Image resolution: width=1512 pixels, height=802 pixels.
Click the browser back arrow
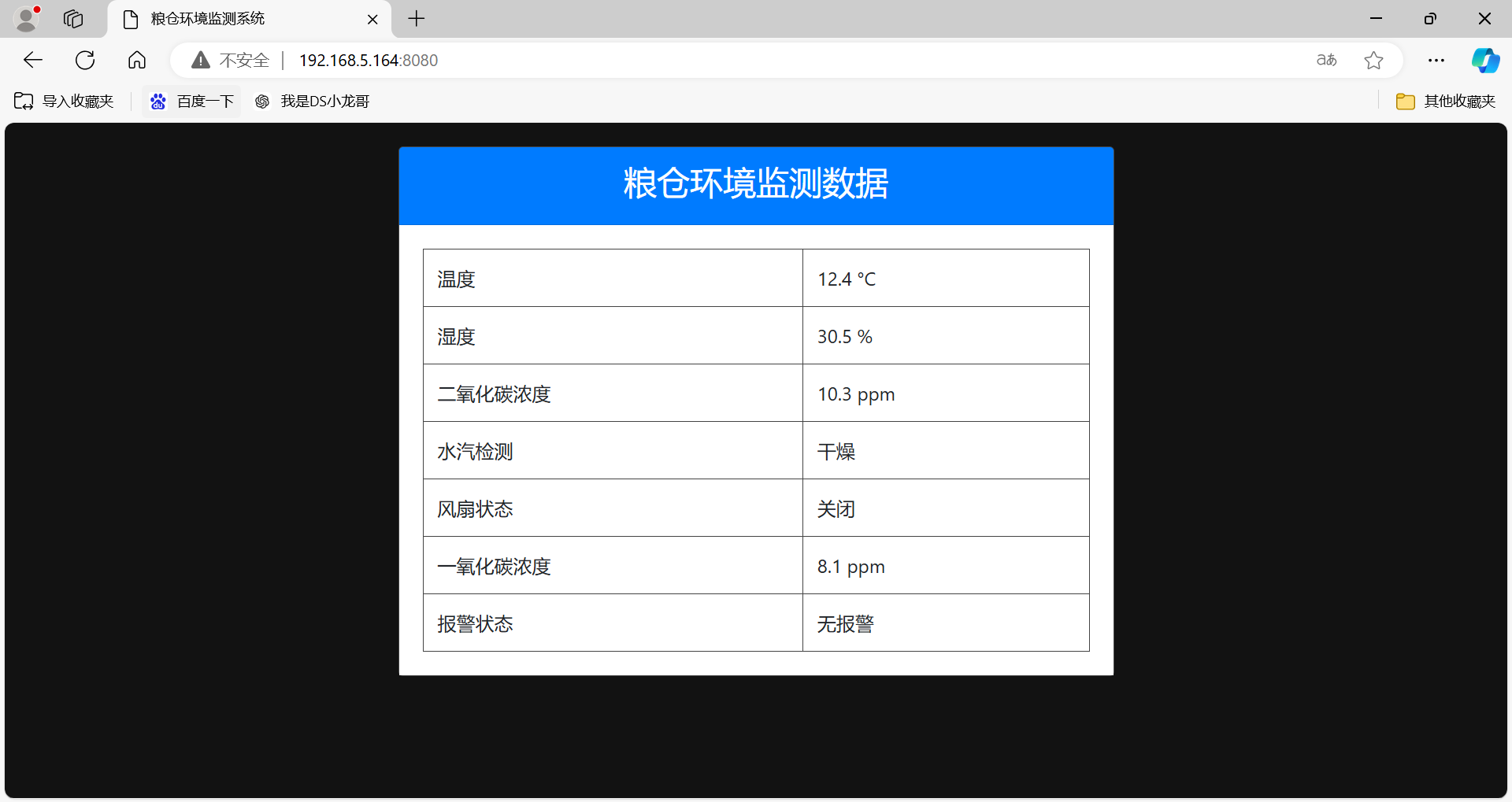33,60
